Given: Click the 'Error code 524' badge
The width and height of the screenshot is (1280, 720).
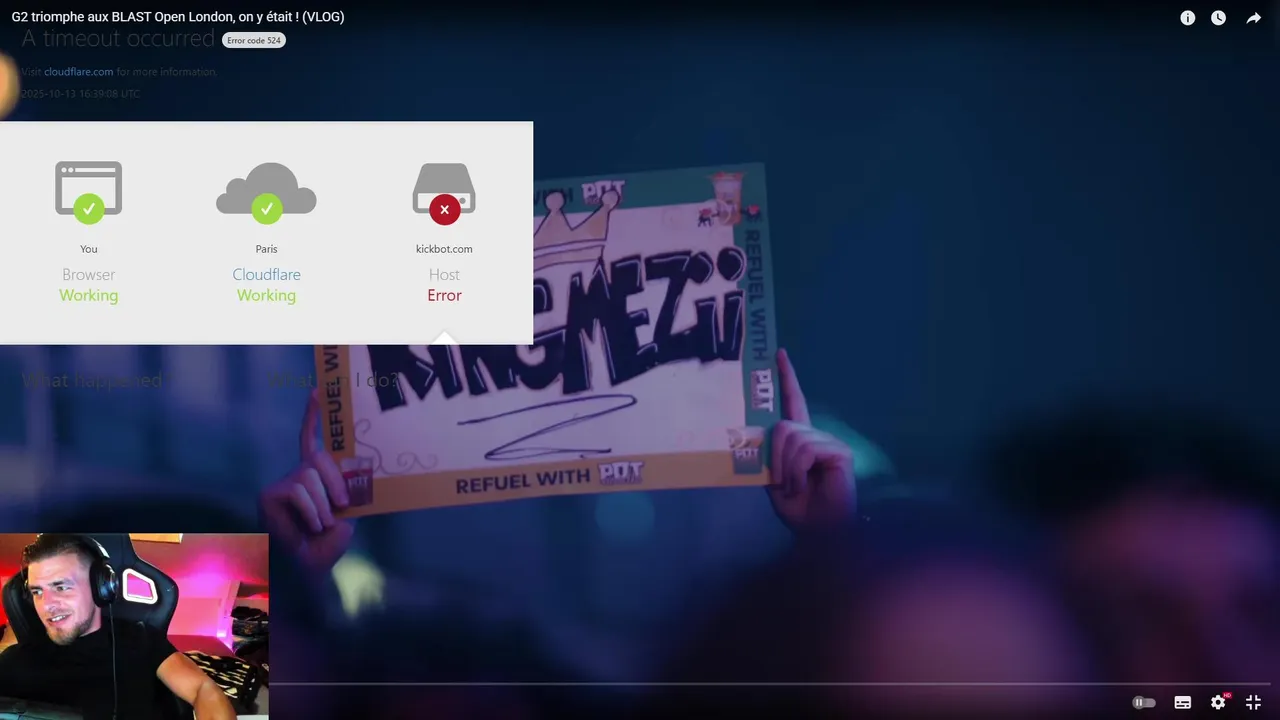Looking at the screenshot, I should [x=254, y=40].
